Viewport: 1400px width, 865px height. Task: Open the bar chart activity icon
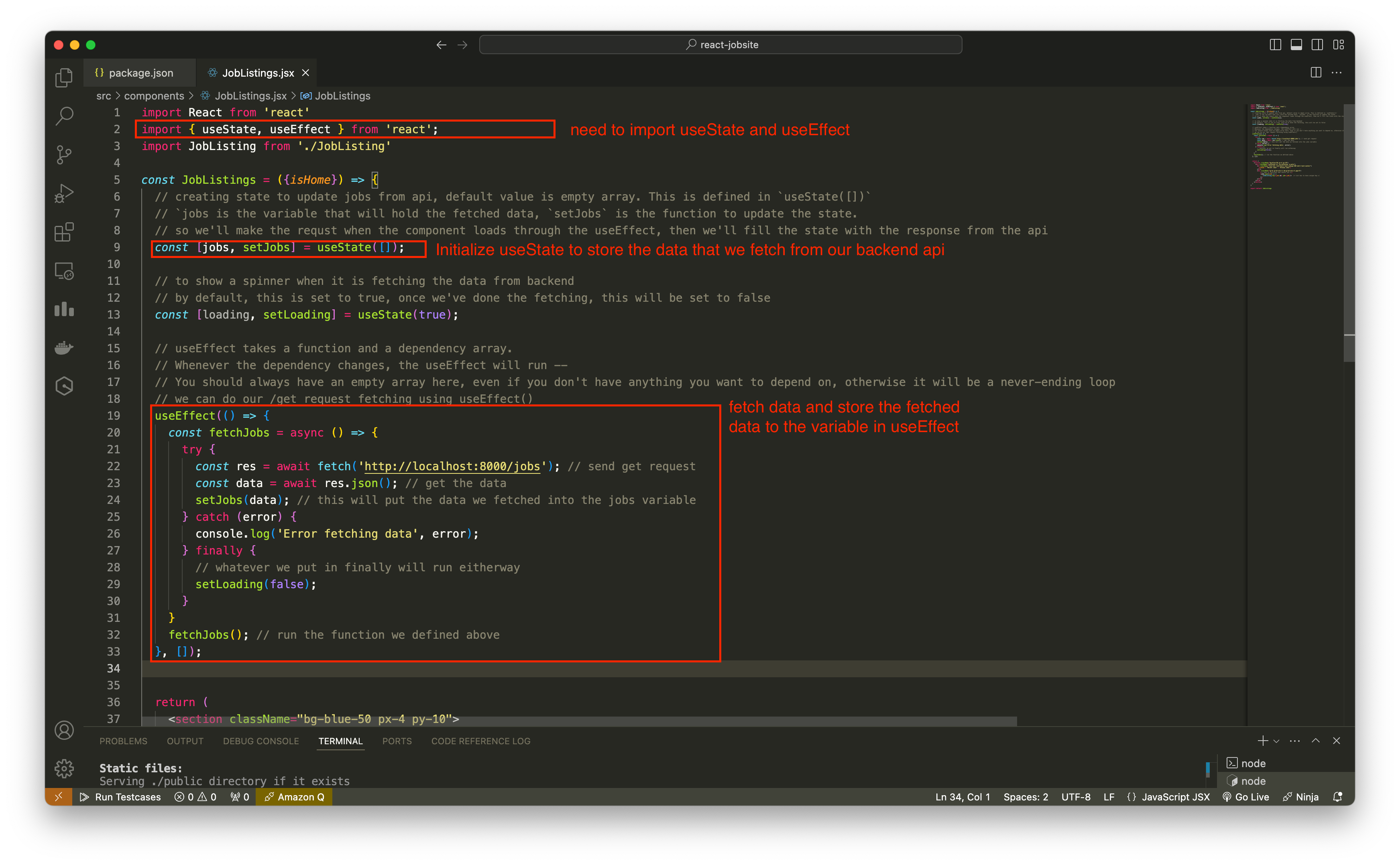click(64, 309)
